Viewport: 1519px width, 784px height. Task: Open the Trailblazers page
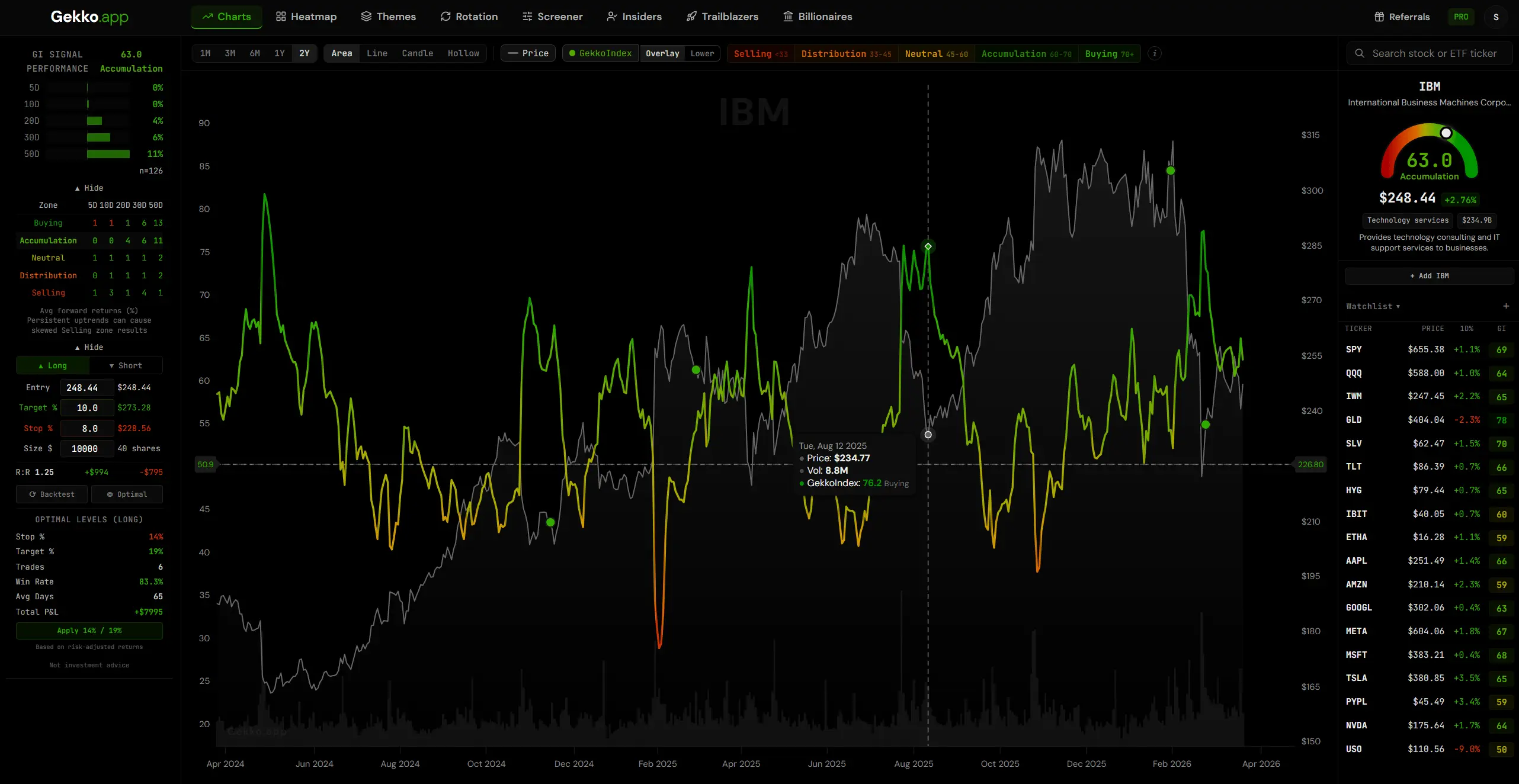pyautogui.click(x=722, y=17)
